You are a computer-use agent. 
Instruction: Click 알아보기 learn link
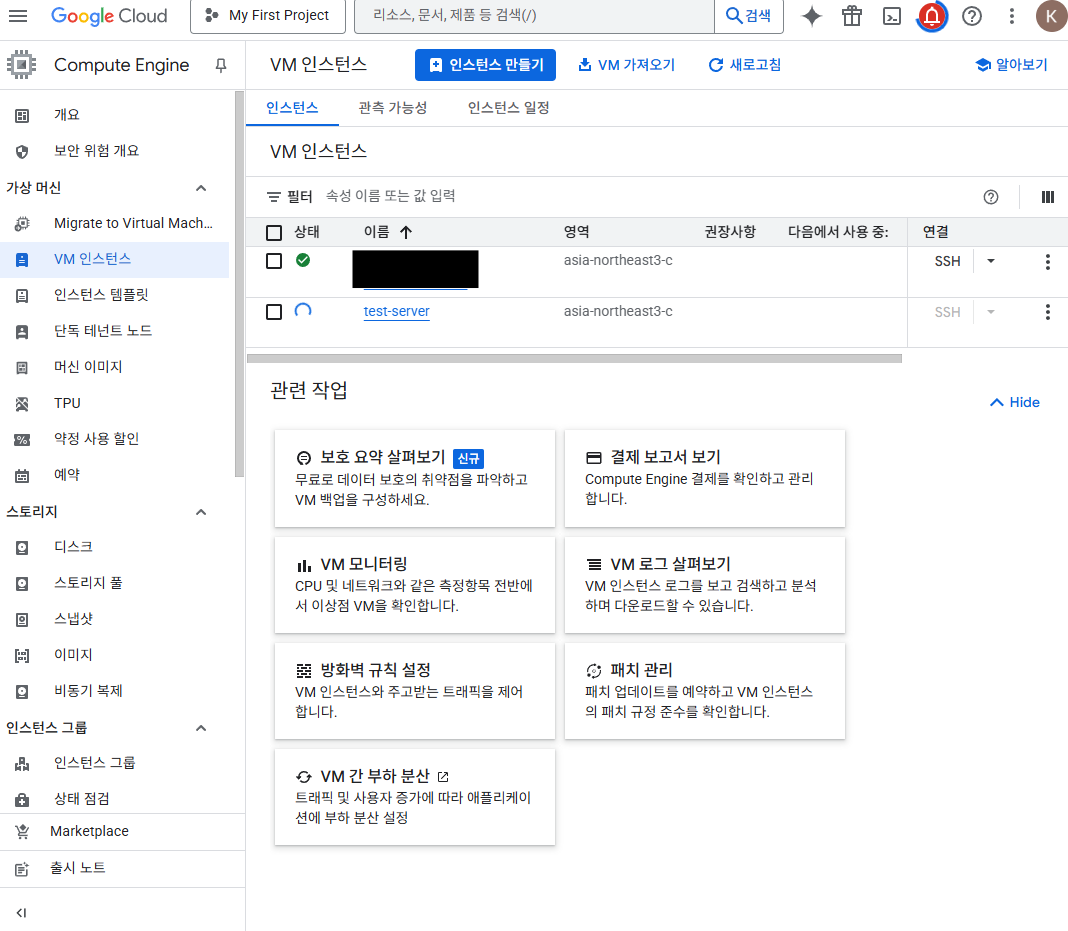[x=1011, y=65]
